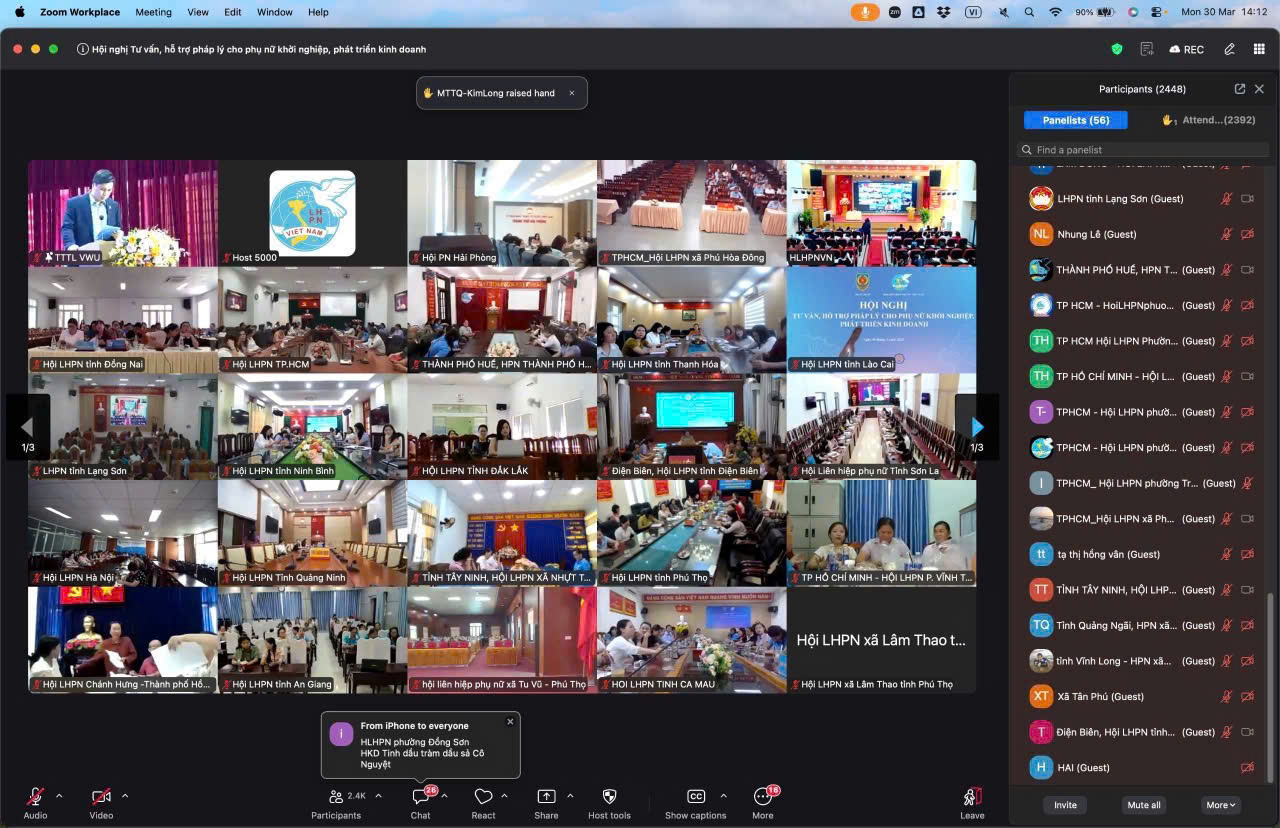Click the React heart icon
1280x828 pixels.
[x=483, y=797]
